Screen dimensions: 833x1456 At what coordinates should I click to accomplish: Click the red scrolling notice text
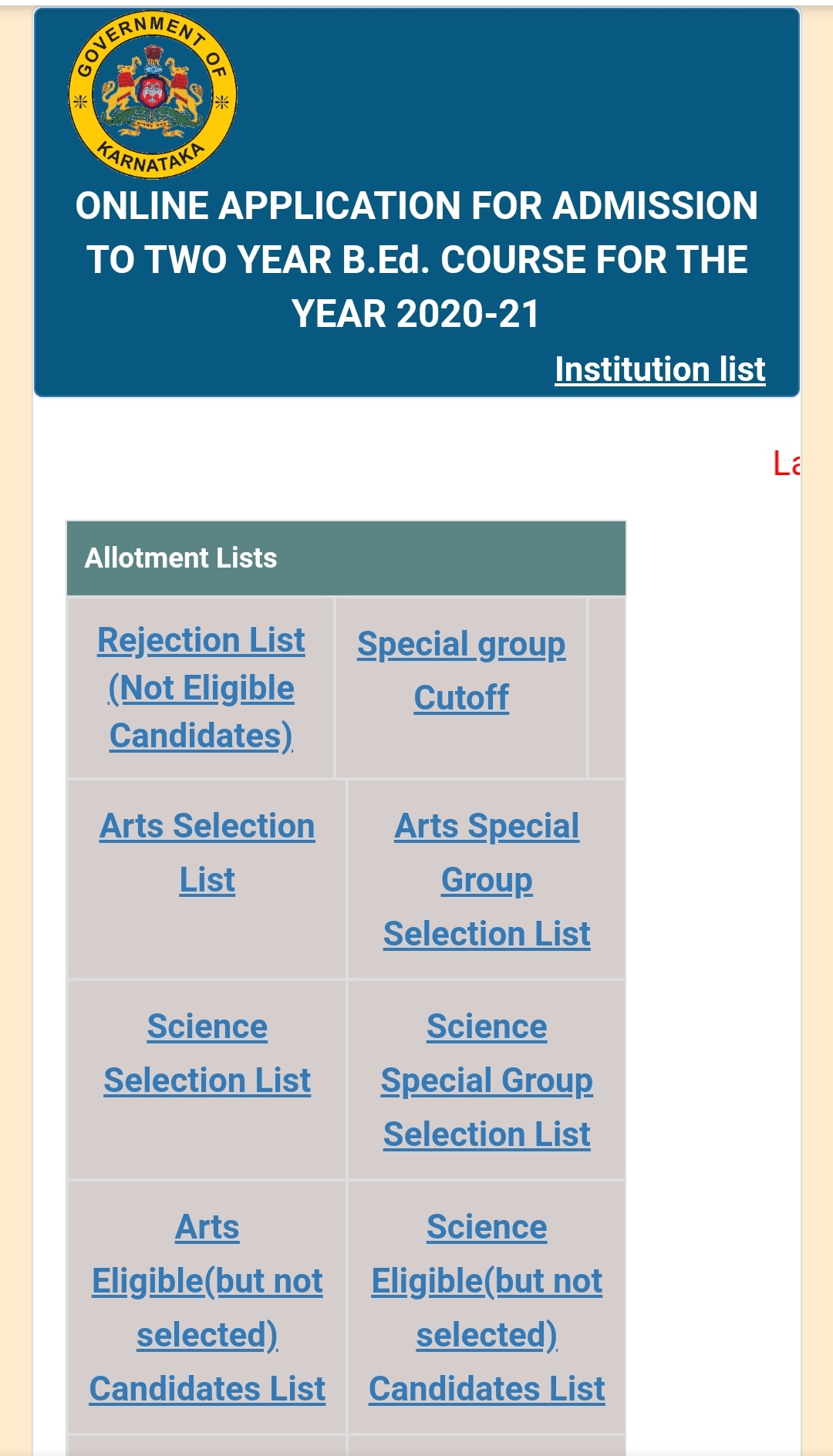pyautogui.click(x=787, y=463)
